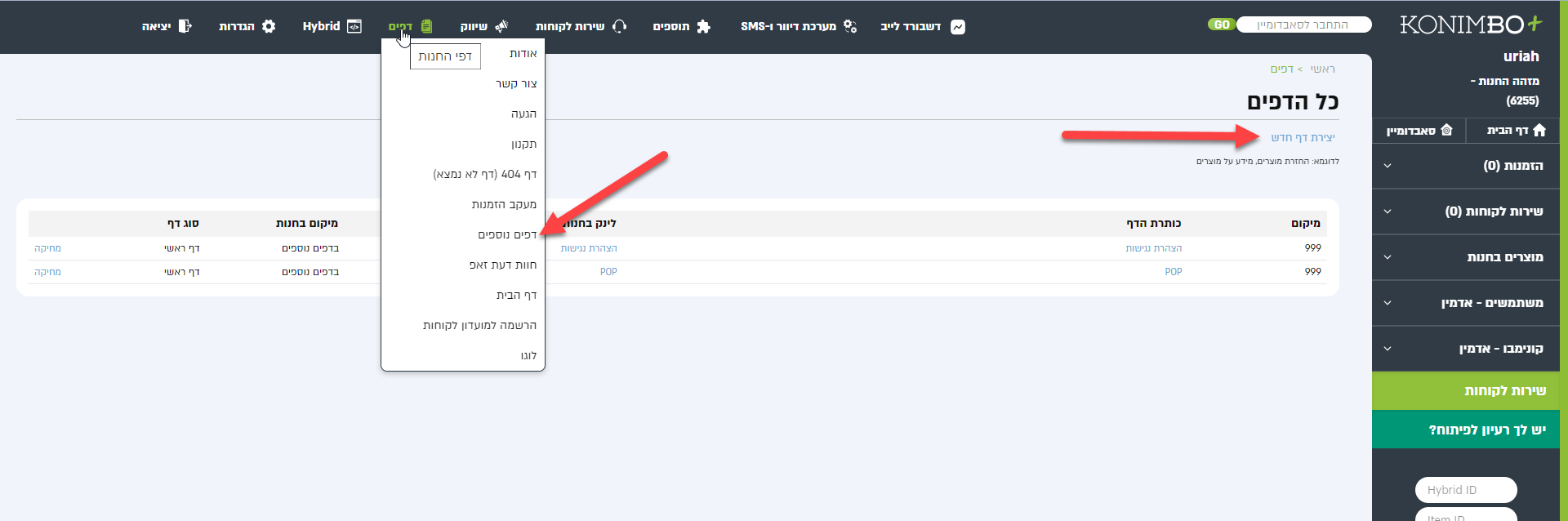The image size is (1568, 521).
Task: Expand the משתמשים - אדמין sidebar section
Action: pos(1466,303)
